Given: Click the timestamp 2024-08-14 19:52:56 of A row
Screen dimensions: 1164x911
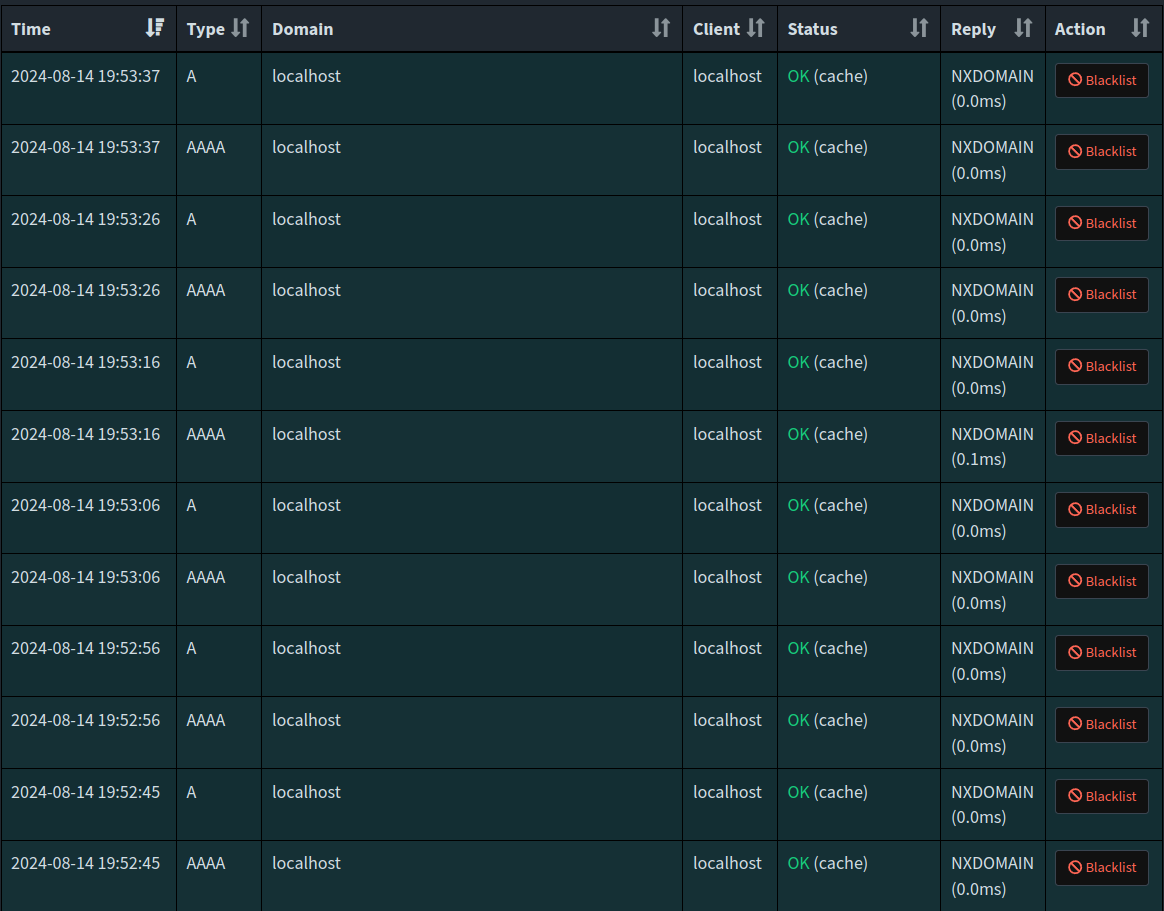Looking at the screenshot, I should coord(85,648).
